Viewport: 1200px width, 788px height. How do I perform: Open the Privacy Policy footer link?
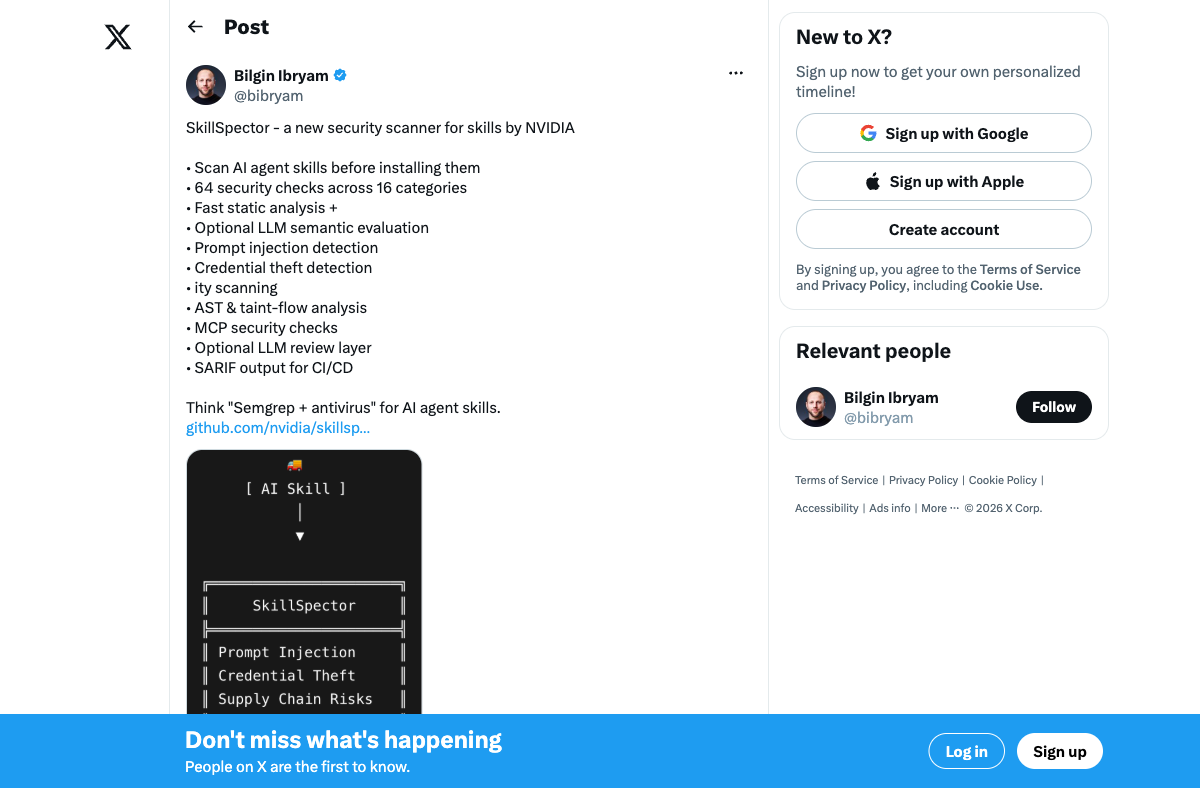point(923,480)
